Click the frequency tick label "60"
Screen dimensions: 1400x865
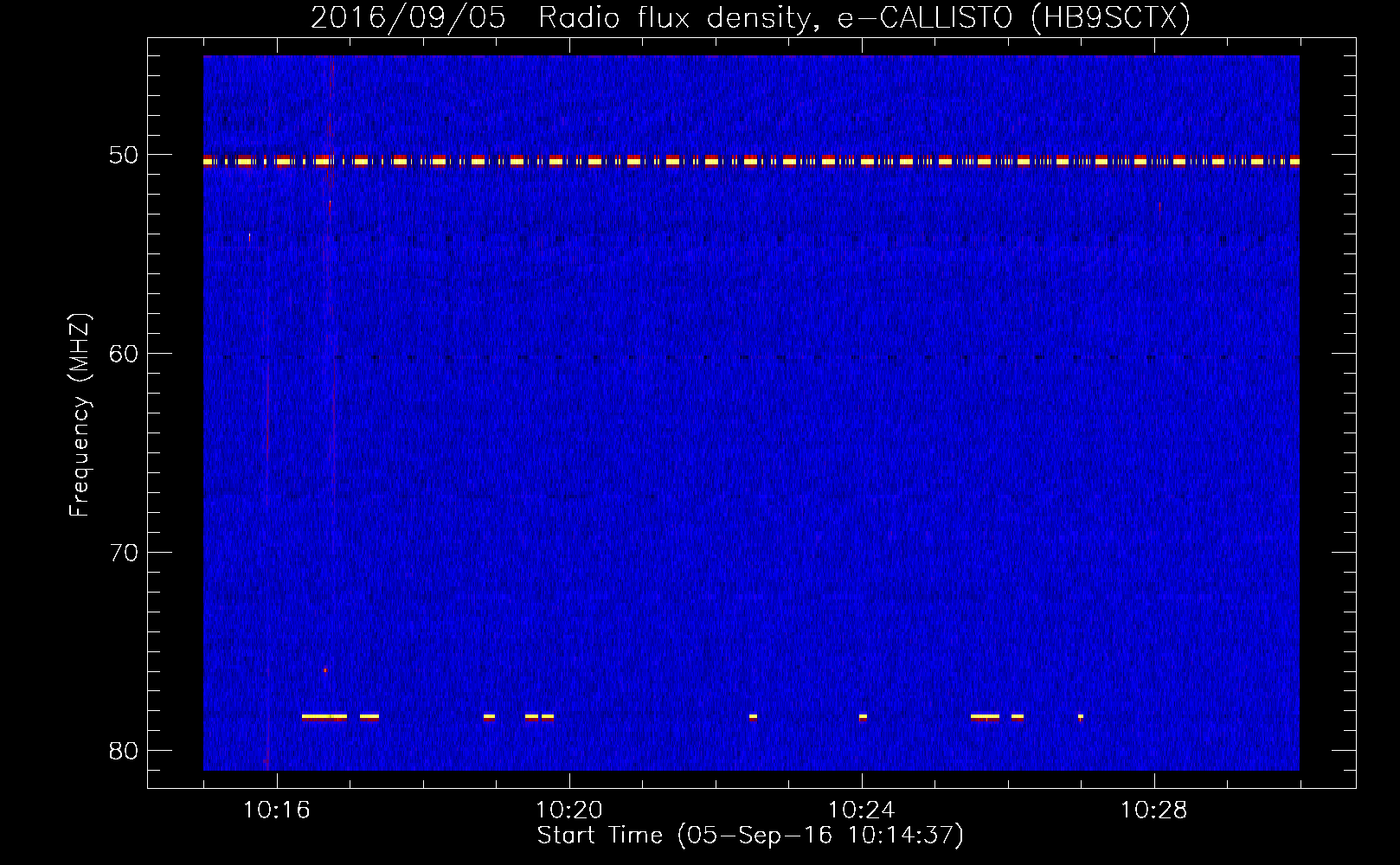[124, 353]
